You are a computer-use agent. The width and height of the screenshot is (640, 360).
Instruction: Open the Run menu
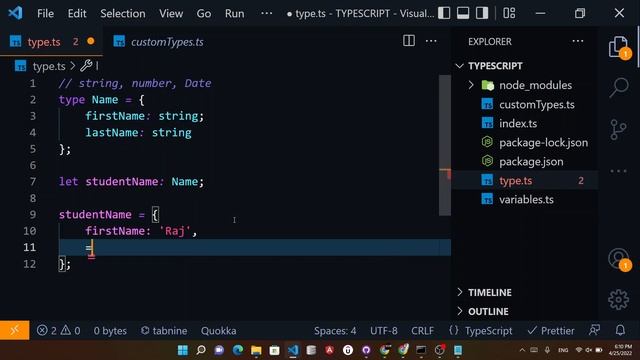point(234,13)
